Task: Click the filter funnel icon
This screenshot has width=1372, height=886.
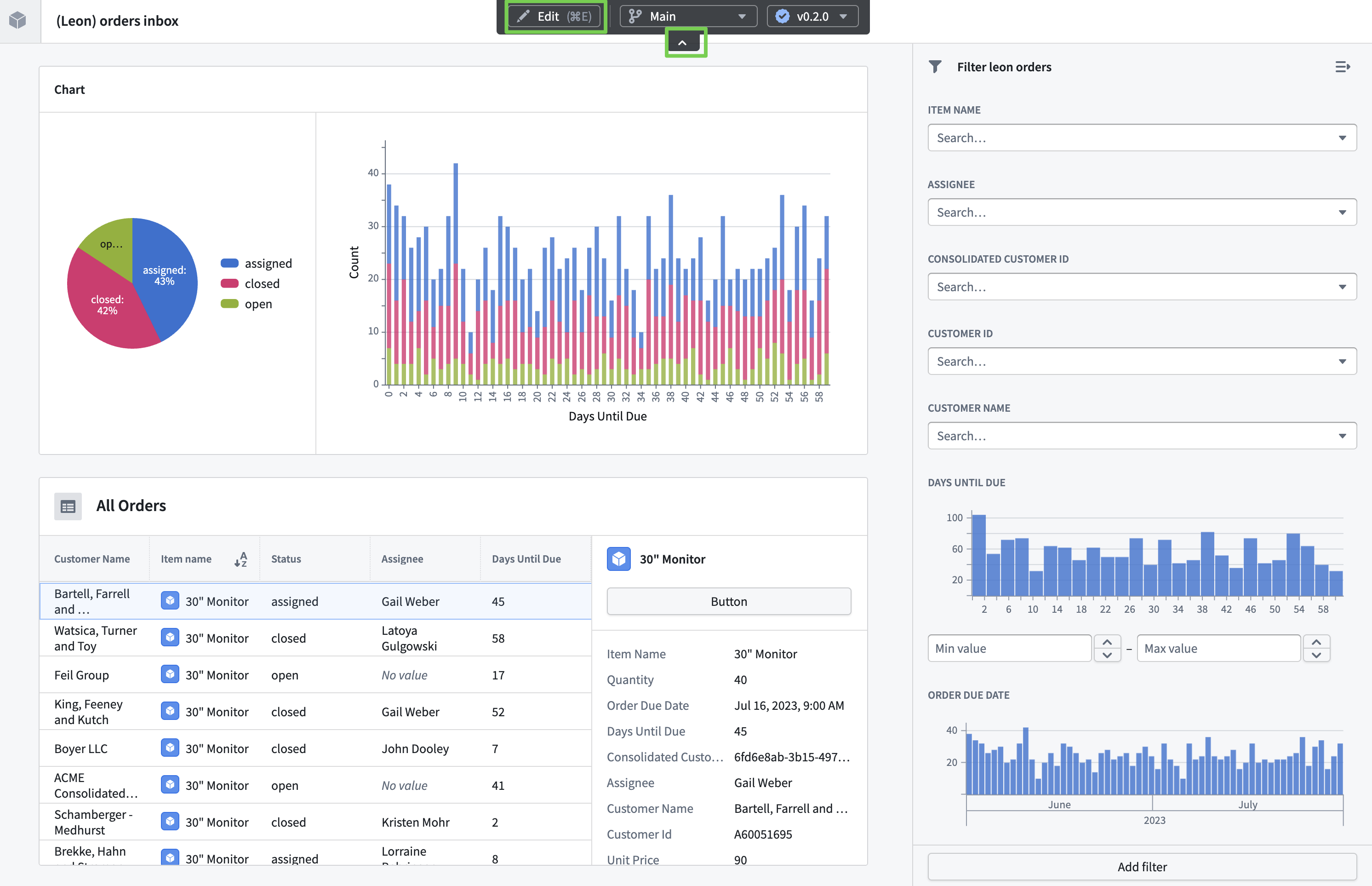Action: pos(935,67)
